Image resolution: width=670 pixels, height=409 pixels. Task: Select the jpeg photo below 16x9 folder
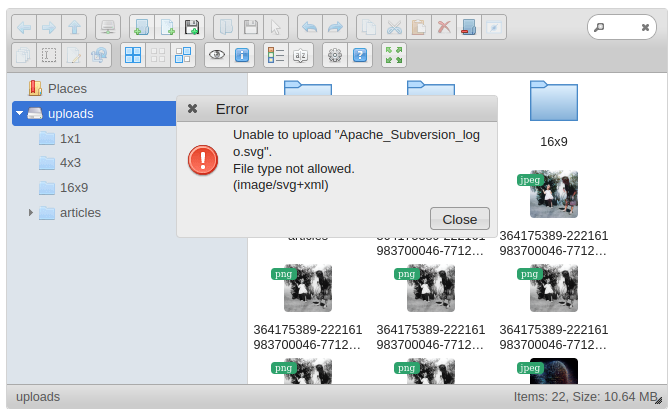point(554,194)
